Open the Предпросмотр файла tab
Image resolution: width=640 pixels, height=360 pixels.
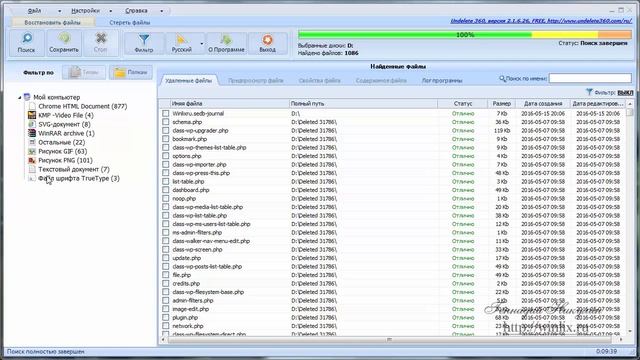(256, 80)
